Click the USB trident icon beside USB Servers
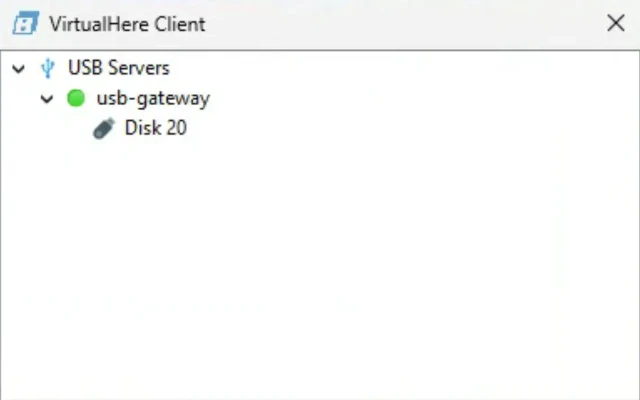This screenshot has width=640, height=400. 47,68
